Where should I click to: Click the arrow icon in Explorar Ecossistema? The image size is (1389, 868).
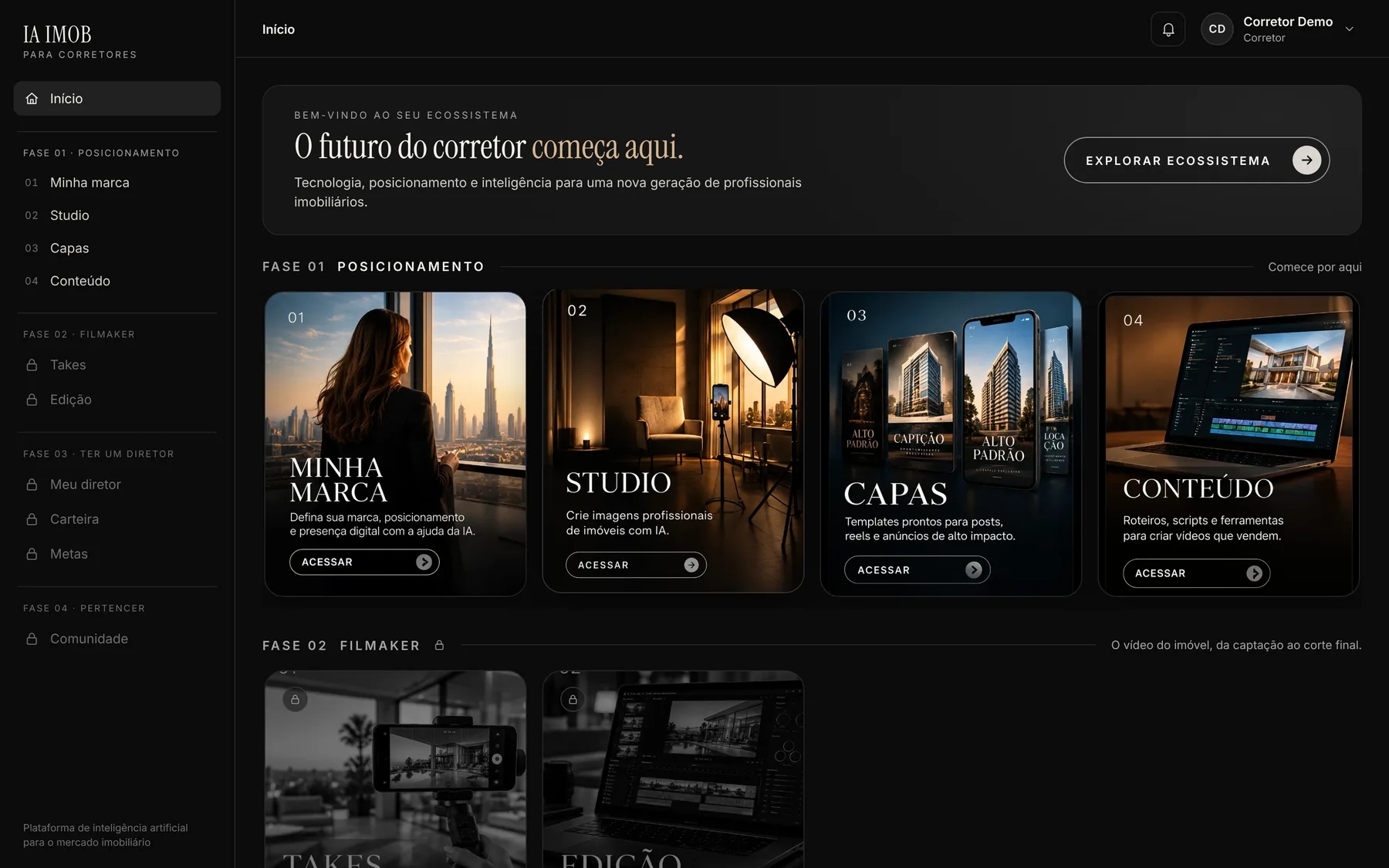tap(1306, 160)
